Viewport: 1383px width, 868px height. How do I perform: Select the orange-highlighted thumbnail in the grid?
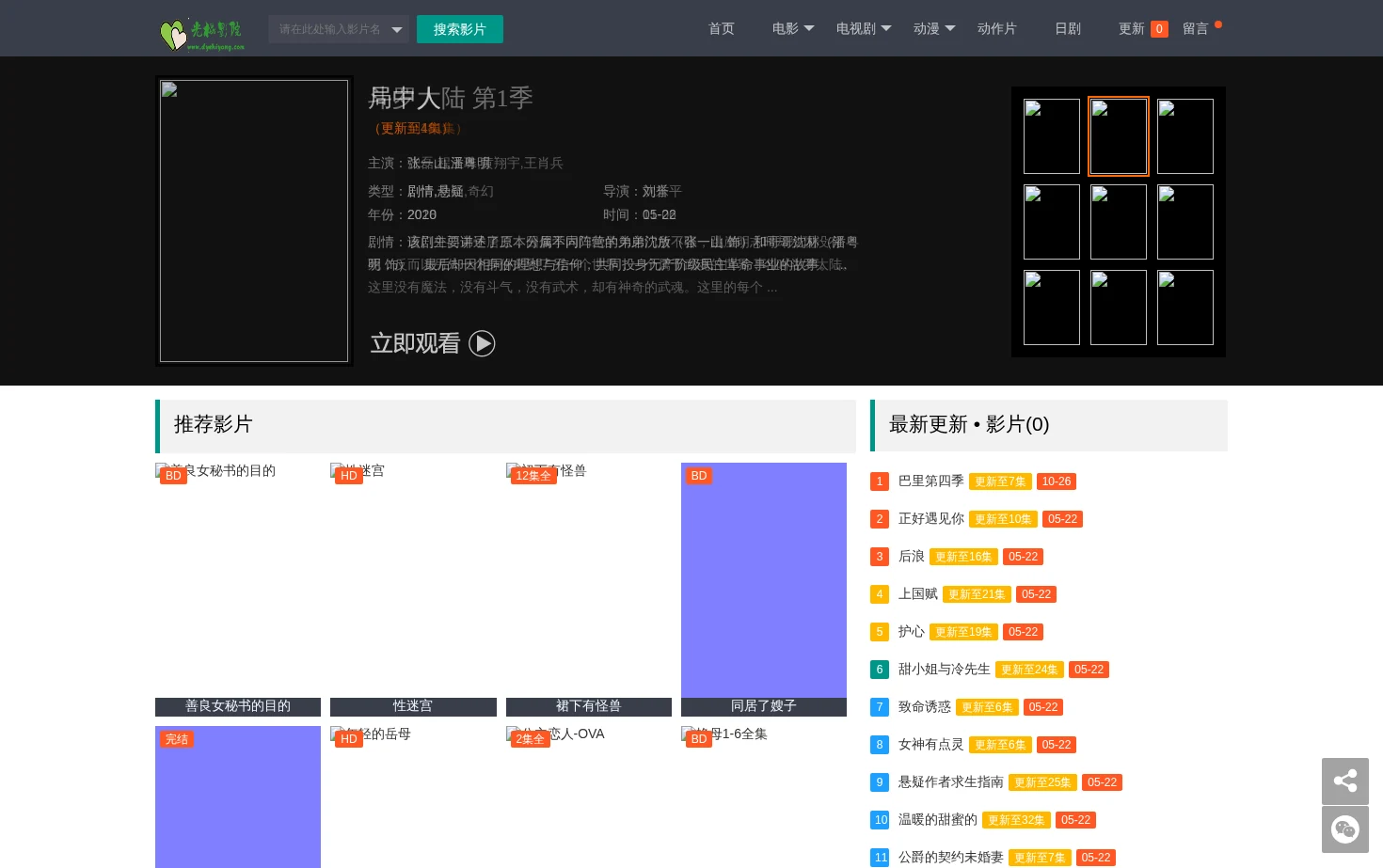pos(1119,136)
